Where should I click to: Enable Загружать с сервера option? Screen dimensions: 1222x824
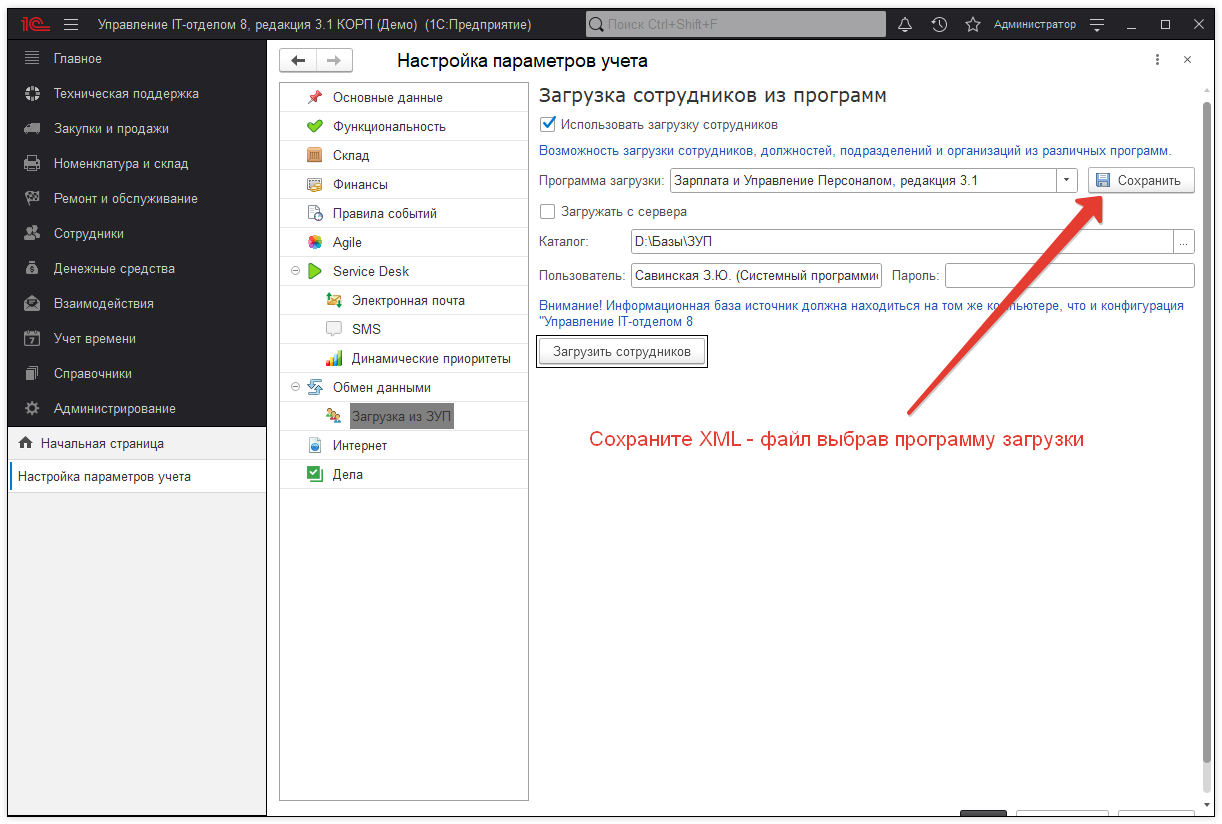[x=547, y=211]
